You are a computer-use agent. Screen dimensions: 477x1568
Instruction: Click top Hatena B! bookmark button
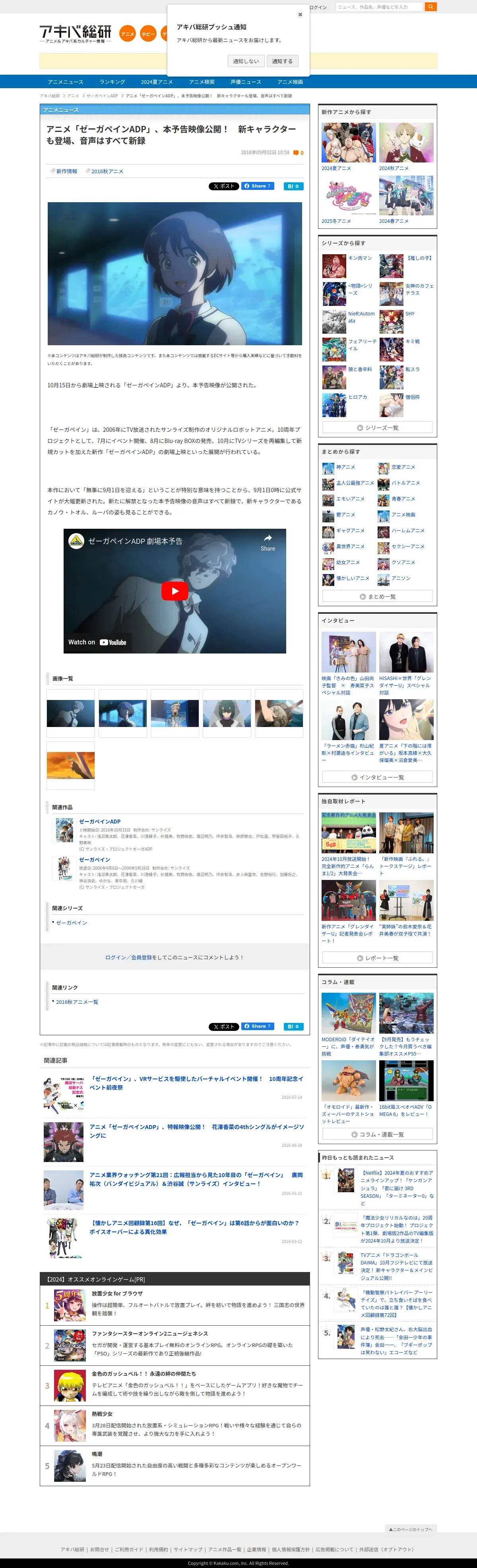click(294, 186)
